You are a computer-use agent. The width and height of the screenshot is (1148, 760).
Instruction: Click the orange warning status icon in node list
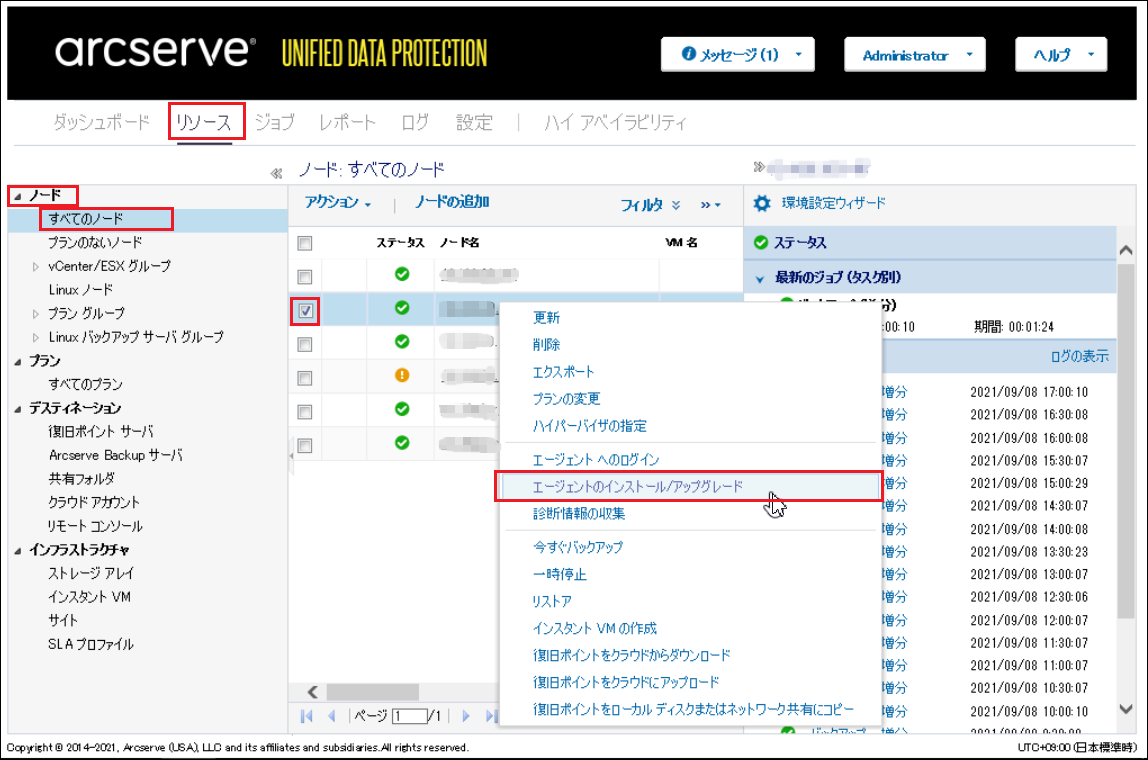tap(402, 375)
